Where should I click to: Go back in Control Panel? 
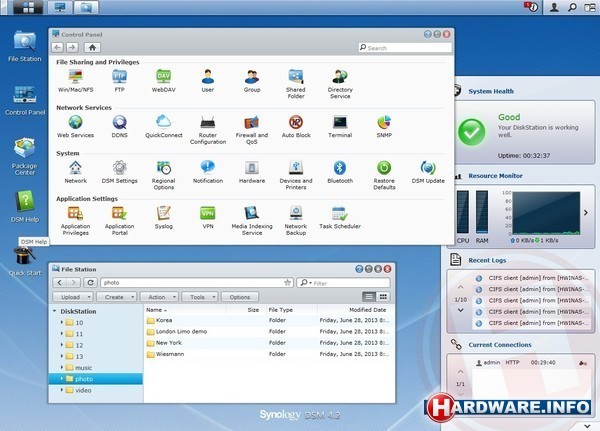pos(57,47)
